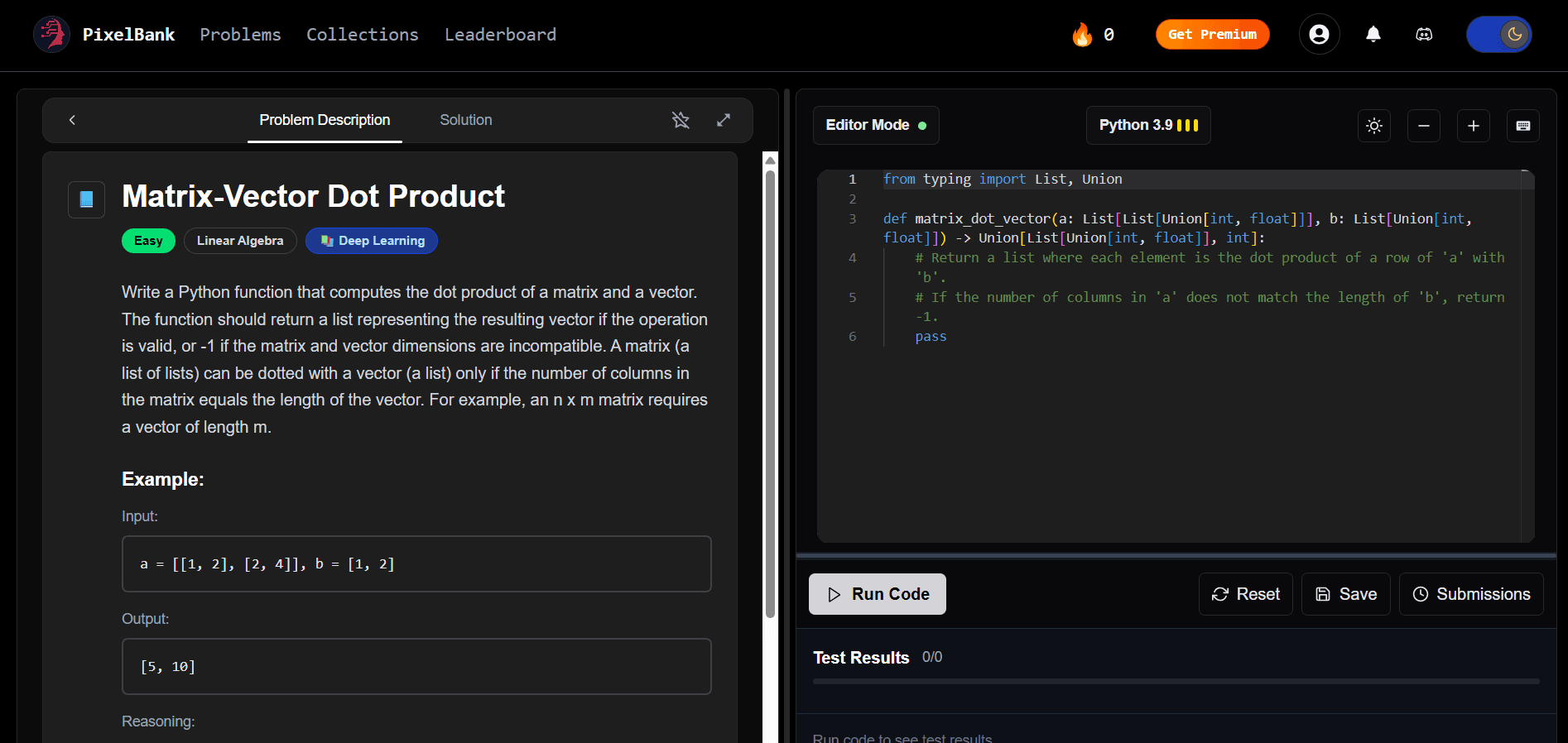Toggle the dark mode switch
The height and width of the screenshot is (743, 1568).
point(1498,35)
